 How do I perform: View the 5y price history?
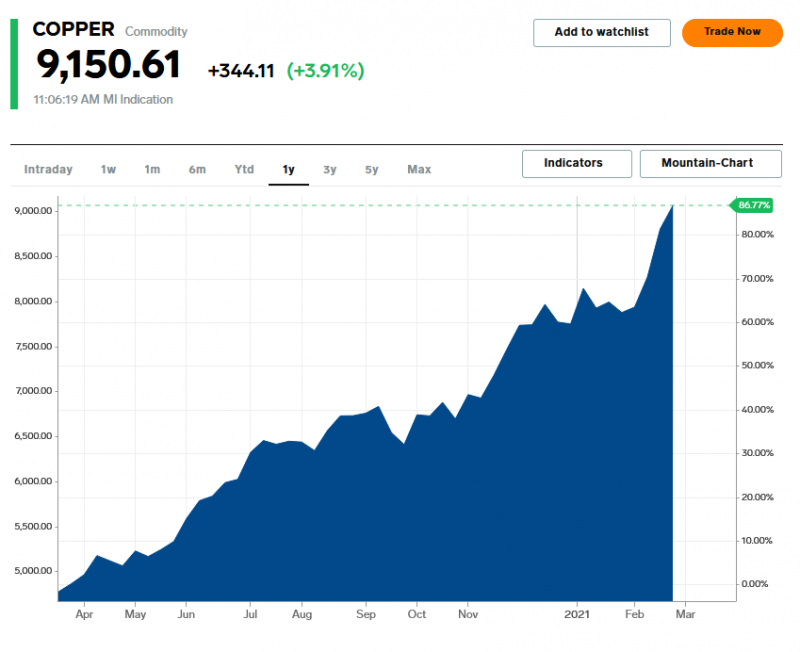[x=371, y=169]
